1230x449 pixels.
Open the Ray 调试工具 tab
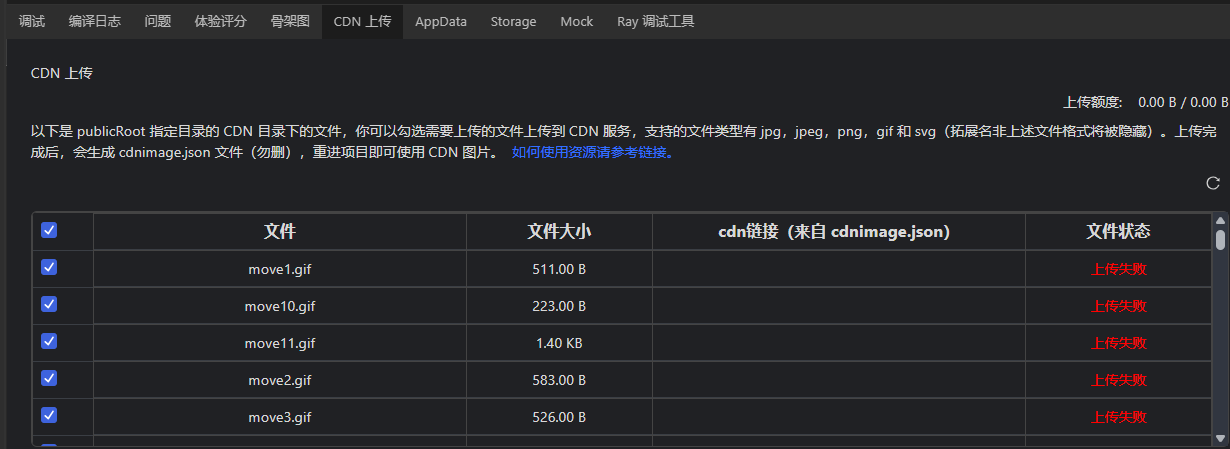pos(655,21)
